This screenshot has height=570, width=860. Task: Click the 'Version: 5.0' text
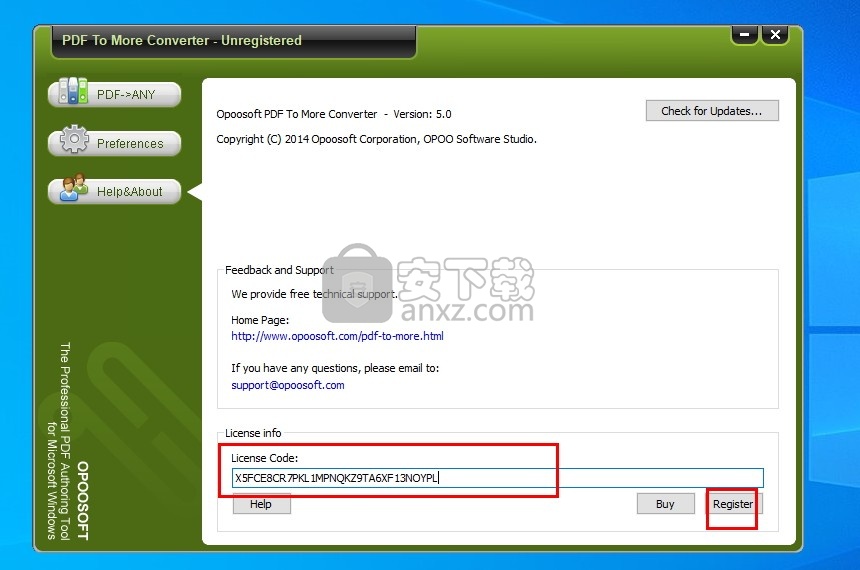point(422,114)
